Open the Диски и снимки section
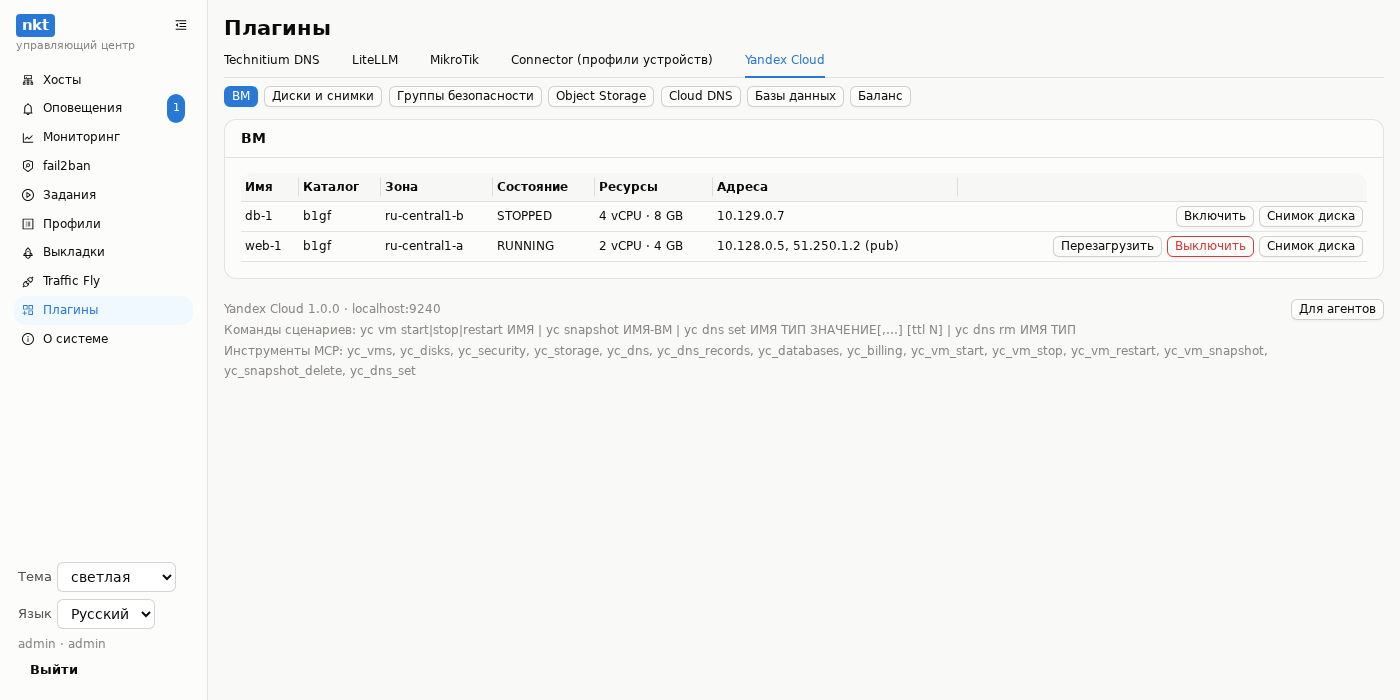Image resolution: width=1400 pixels, height=700 pixels. point(323,96)
